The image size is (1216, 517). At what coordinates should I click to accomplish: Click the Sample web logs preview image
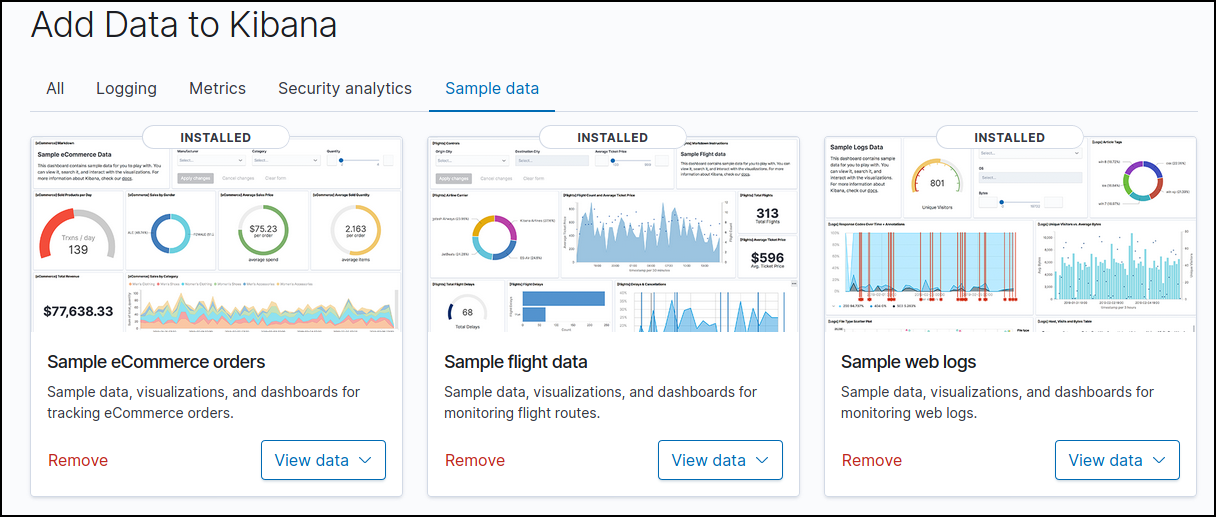[x=1010, y=234]
